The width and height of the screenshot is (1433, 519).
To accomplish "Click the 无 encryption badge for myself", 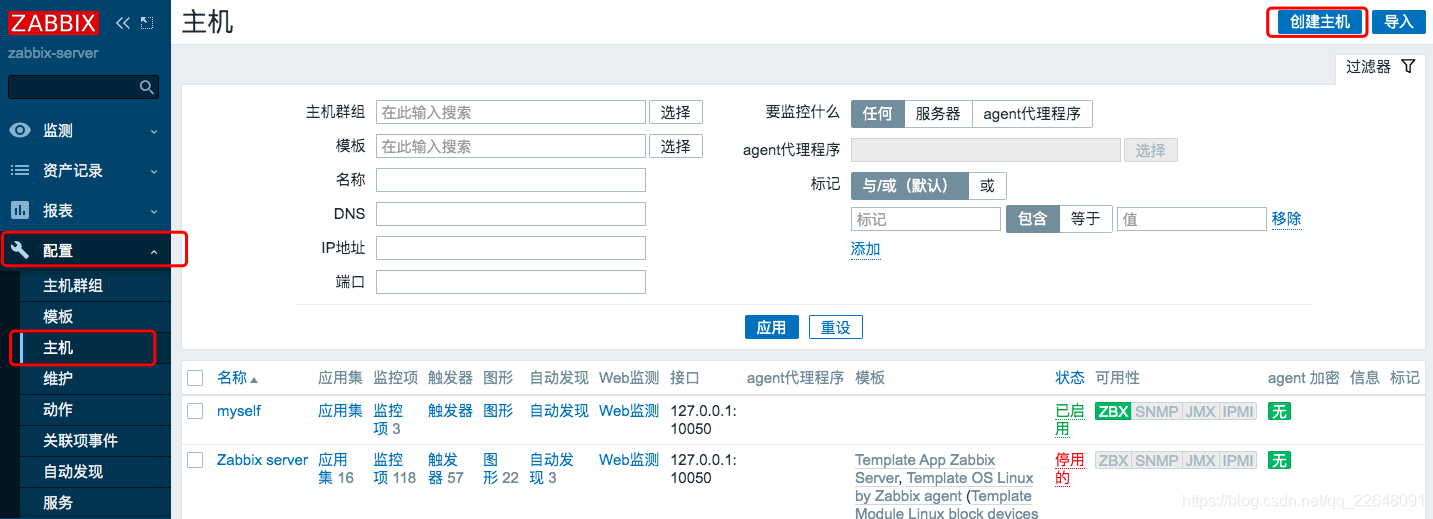I will (1279, 411).
